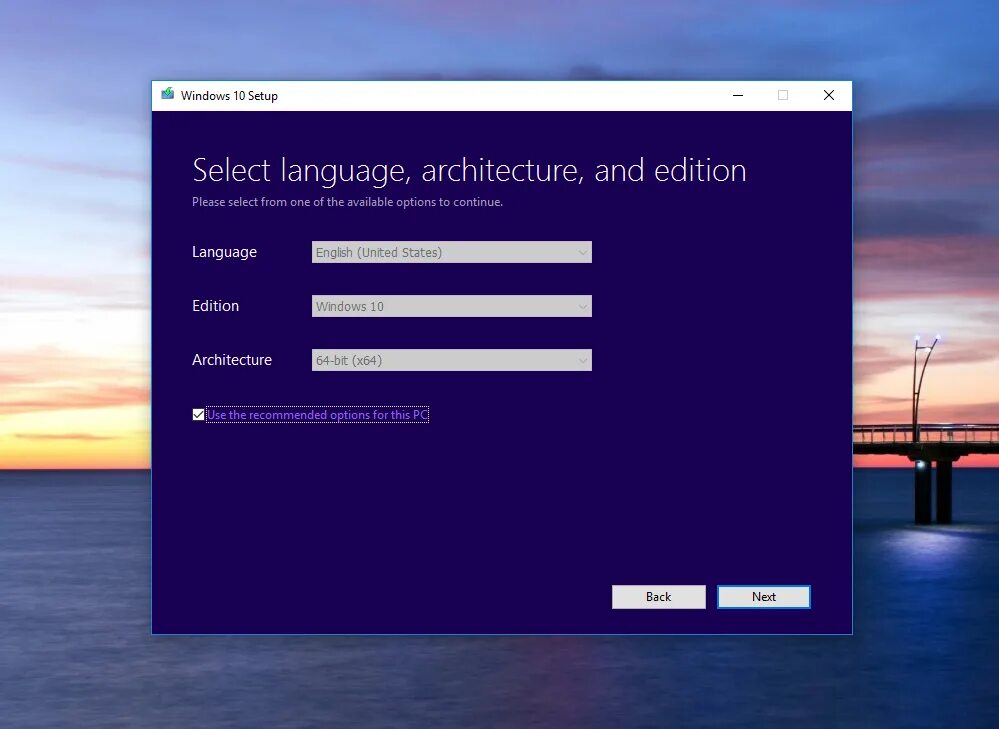The image size is (999, 729).
Task: Click the heading 'Select language, architecture, and edition'
Action: click(x=469, y=171)
